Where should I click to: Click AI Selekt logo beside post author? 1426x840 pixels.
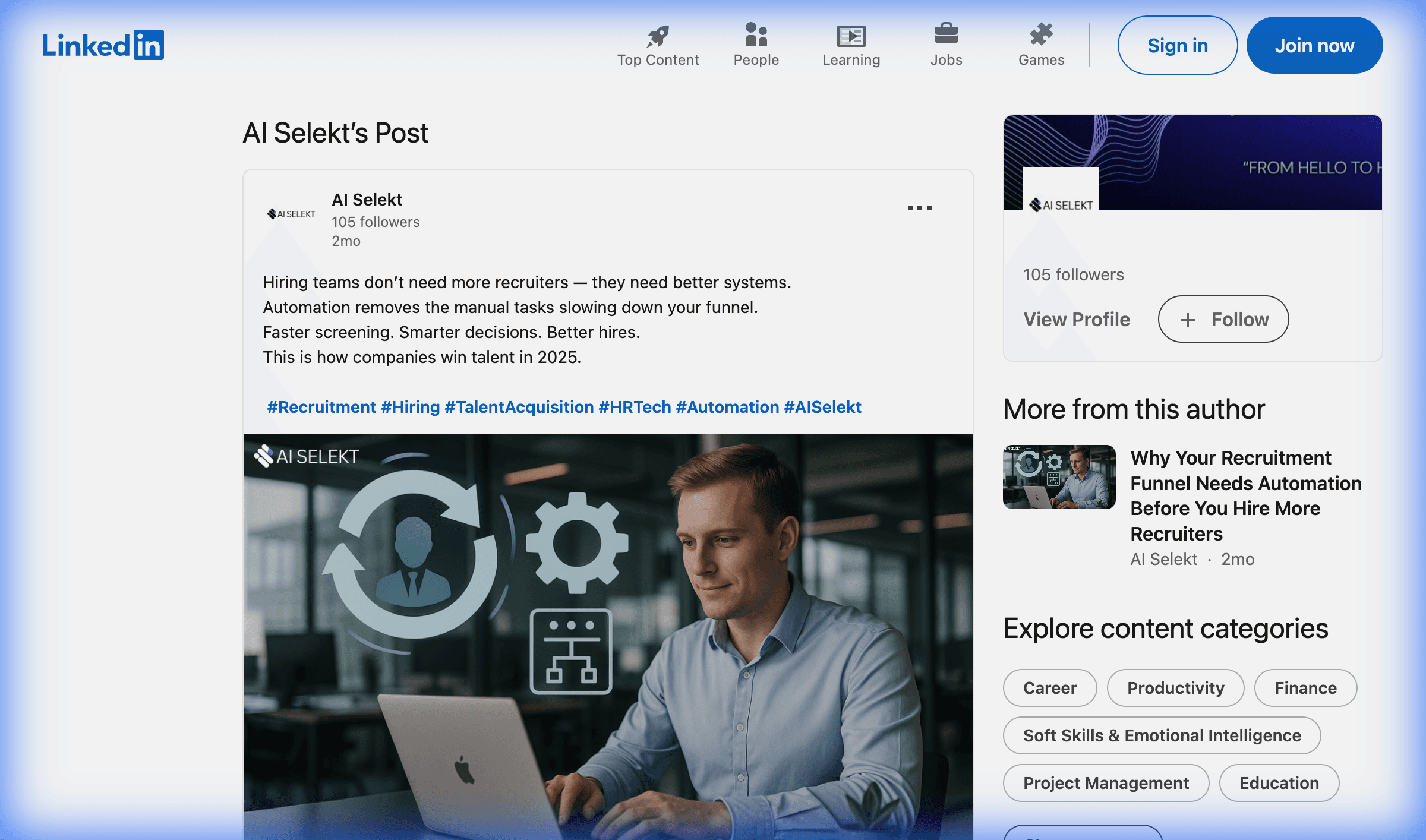point(291,214)
